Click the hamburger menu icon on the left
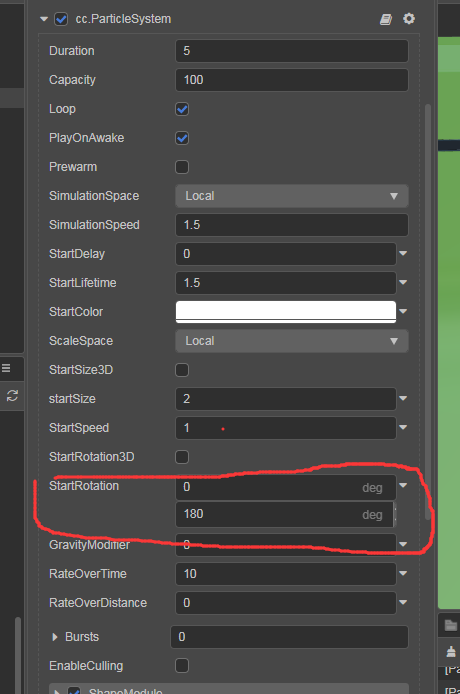The width and height of the screenshot is (460, 694). point(6,368)
